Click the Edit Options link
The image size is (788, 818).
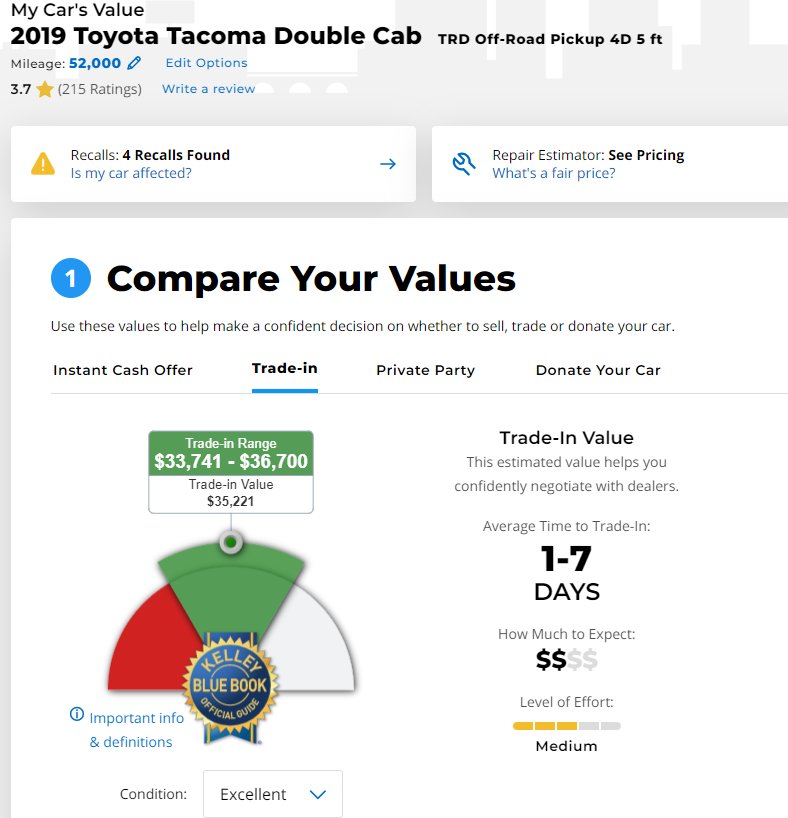click(206, 63)
